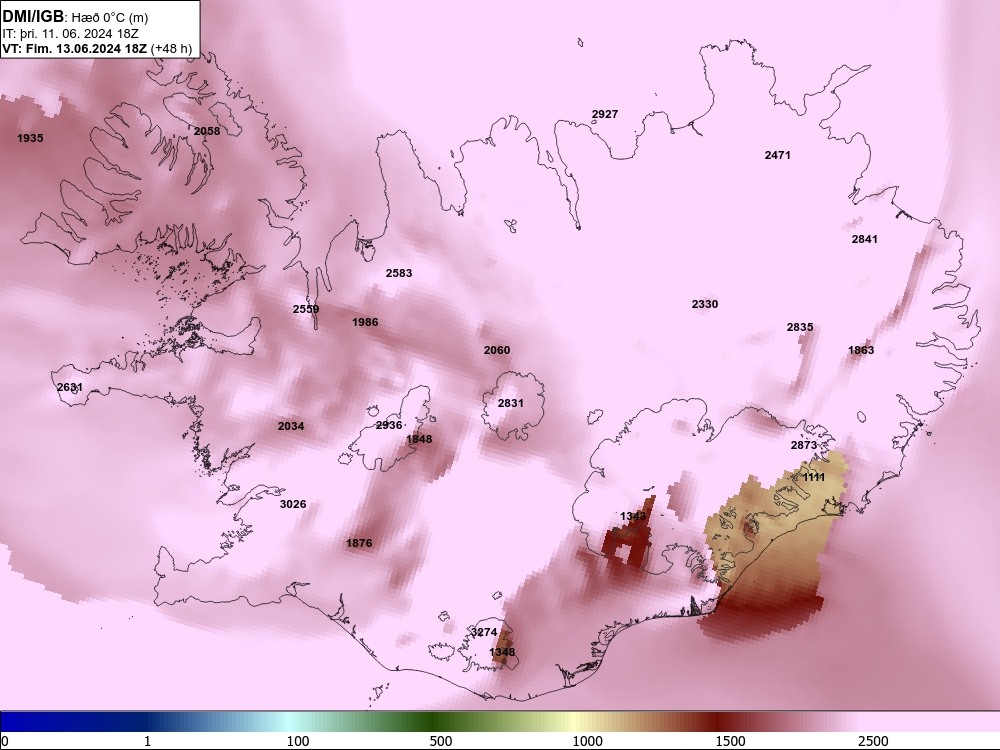1000x750 pixels.
Task: Click the map value 1848
Action: coord(419,439)
